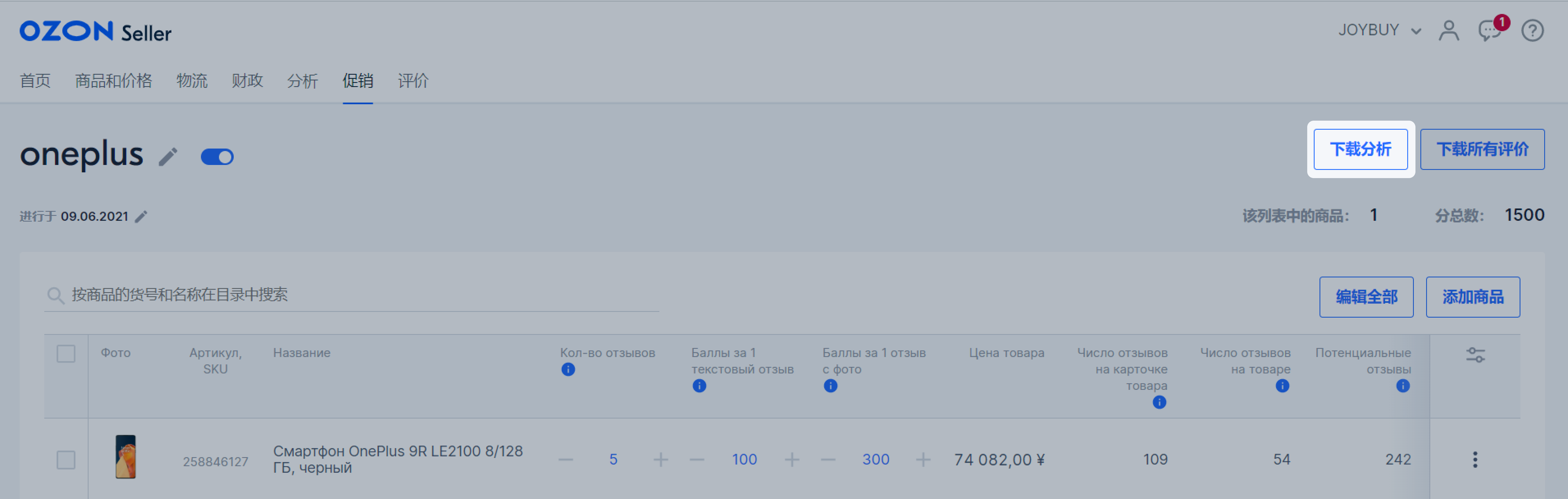This screenshot has width=1568, height=499.
Task: Show info for Число отзывов на карточке товара
Action: pos(1160,402)
